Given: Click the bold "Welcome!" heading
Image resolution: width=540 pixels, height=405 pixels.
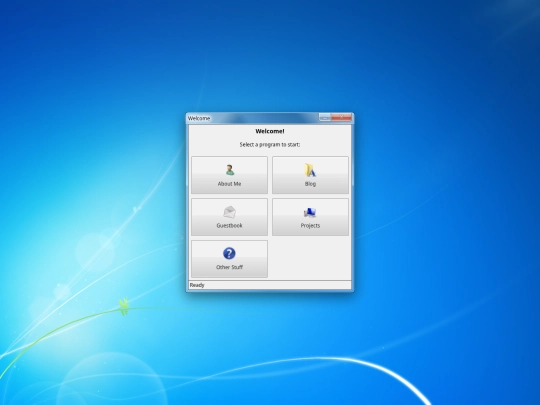Looking at the screenshot, I should tap(270, 131).
